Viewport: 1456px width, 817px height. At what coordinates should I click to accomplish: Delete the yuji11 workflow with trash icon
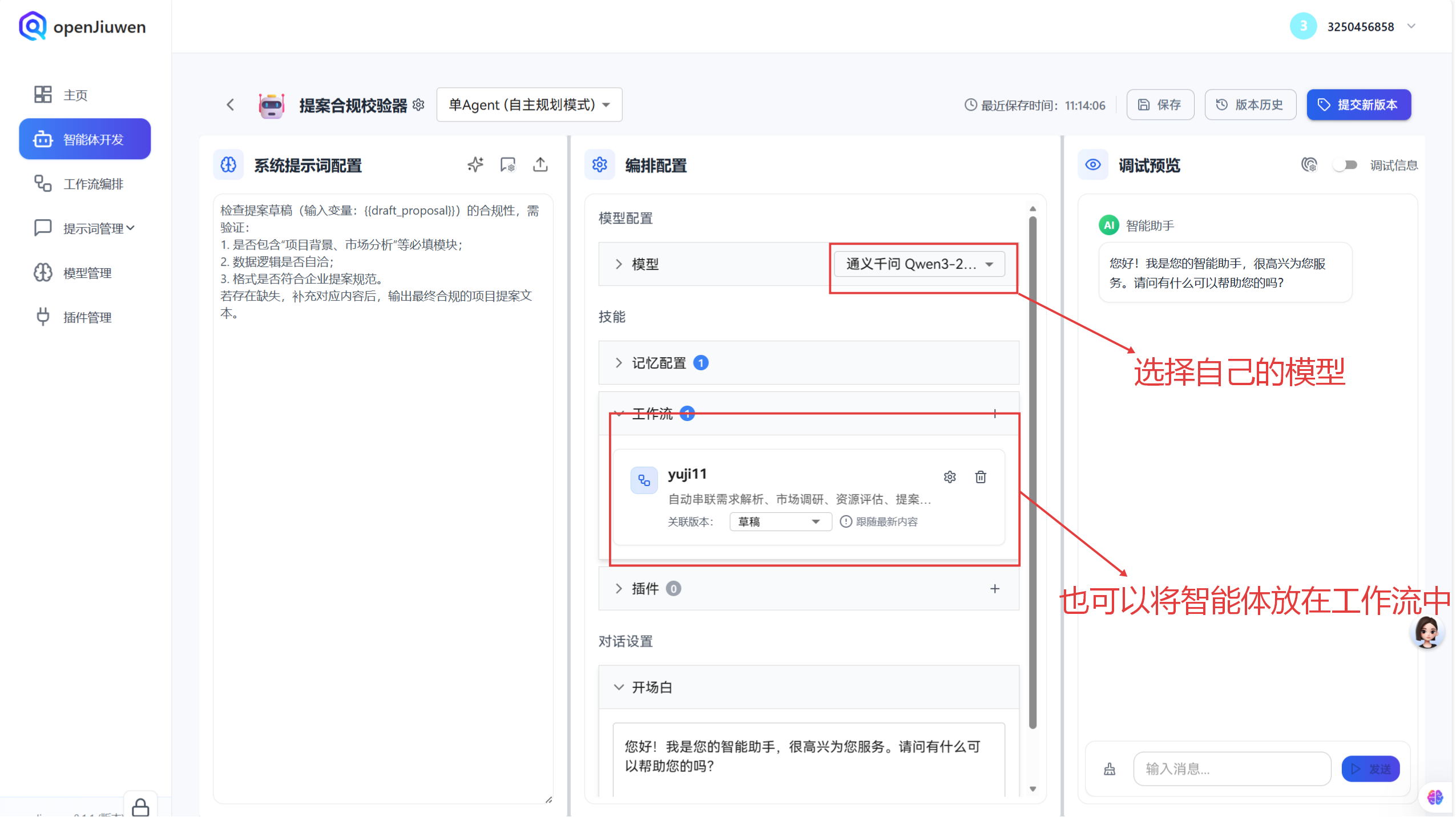coord(980,477)
